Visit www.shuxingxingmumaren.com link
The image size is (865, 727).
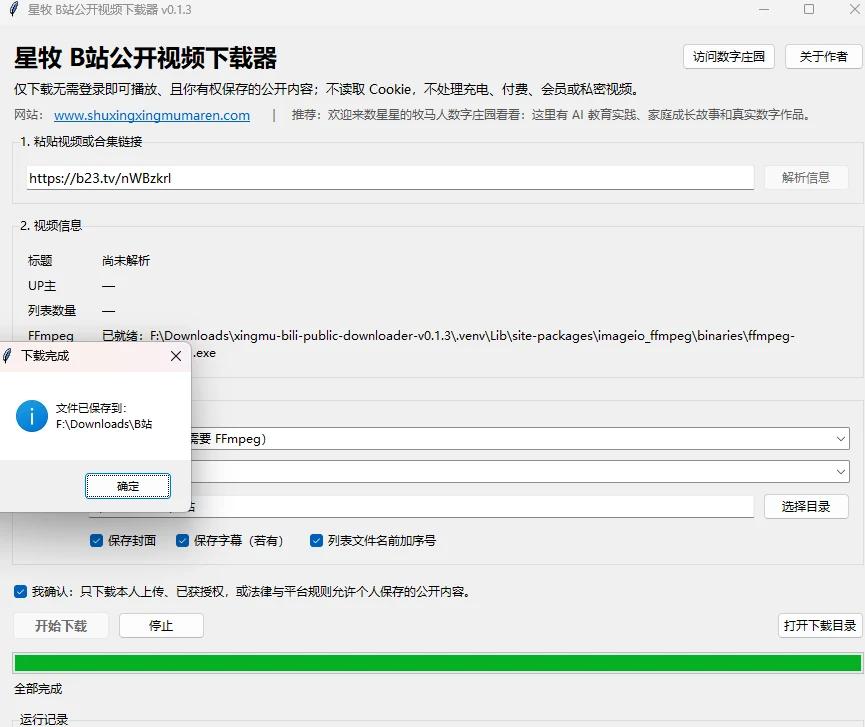pos(152,115)
